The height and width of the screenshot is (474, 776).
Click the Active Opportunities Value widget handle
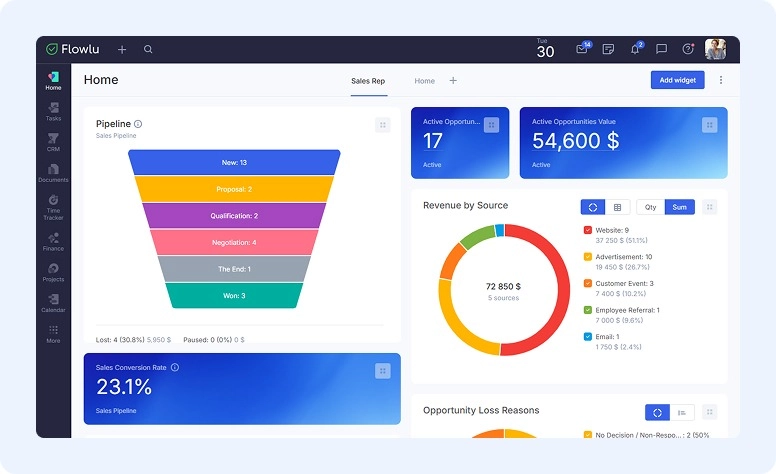[x=710, y=125]
